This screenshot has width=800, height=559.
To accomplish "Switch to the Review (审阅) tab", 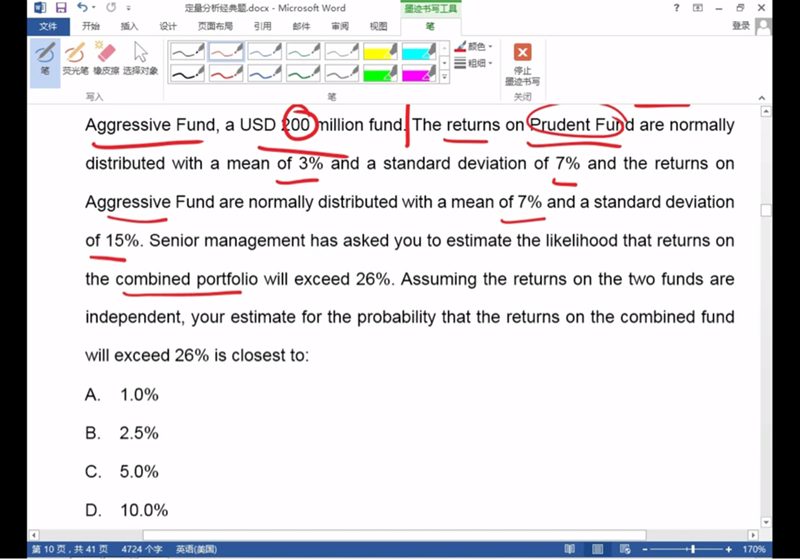I will (x=340, y=26).
